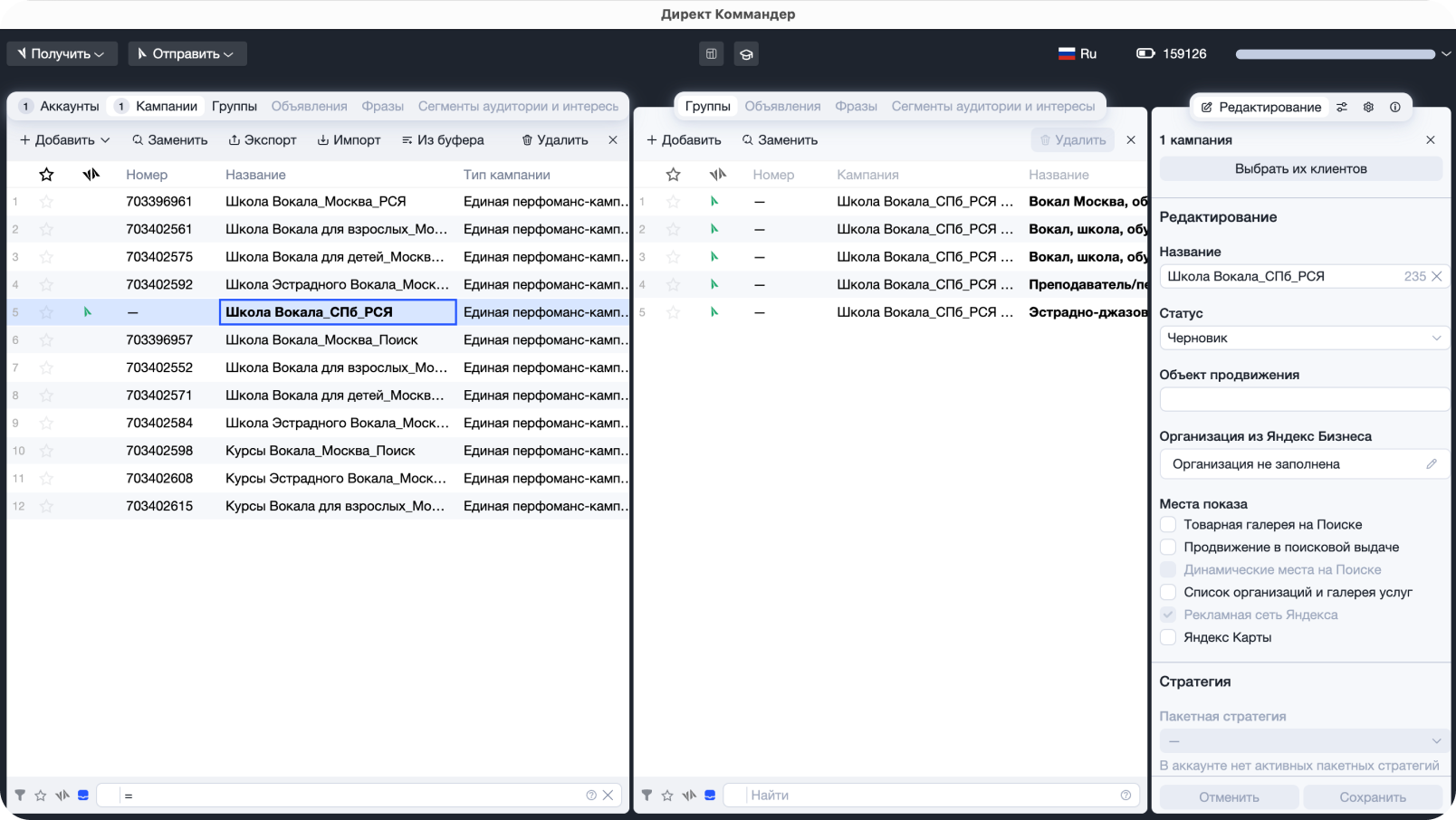Open Группы tab in left panel
Image resolution: width=1456 pixels, height=820 pixels.
click(x=235, y=107)
